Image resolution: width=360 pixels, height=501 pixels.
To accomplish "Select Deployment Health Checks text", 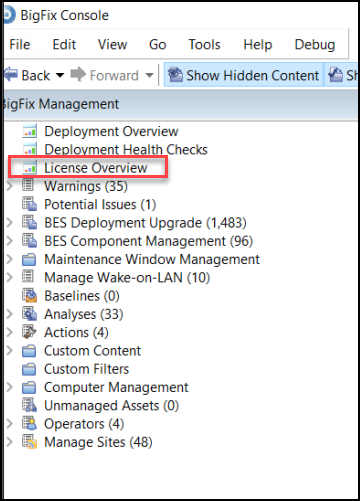I will point(126,150).
